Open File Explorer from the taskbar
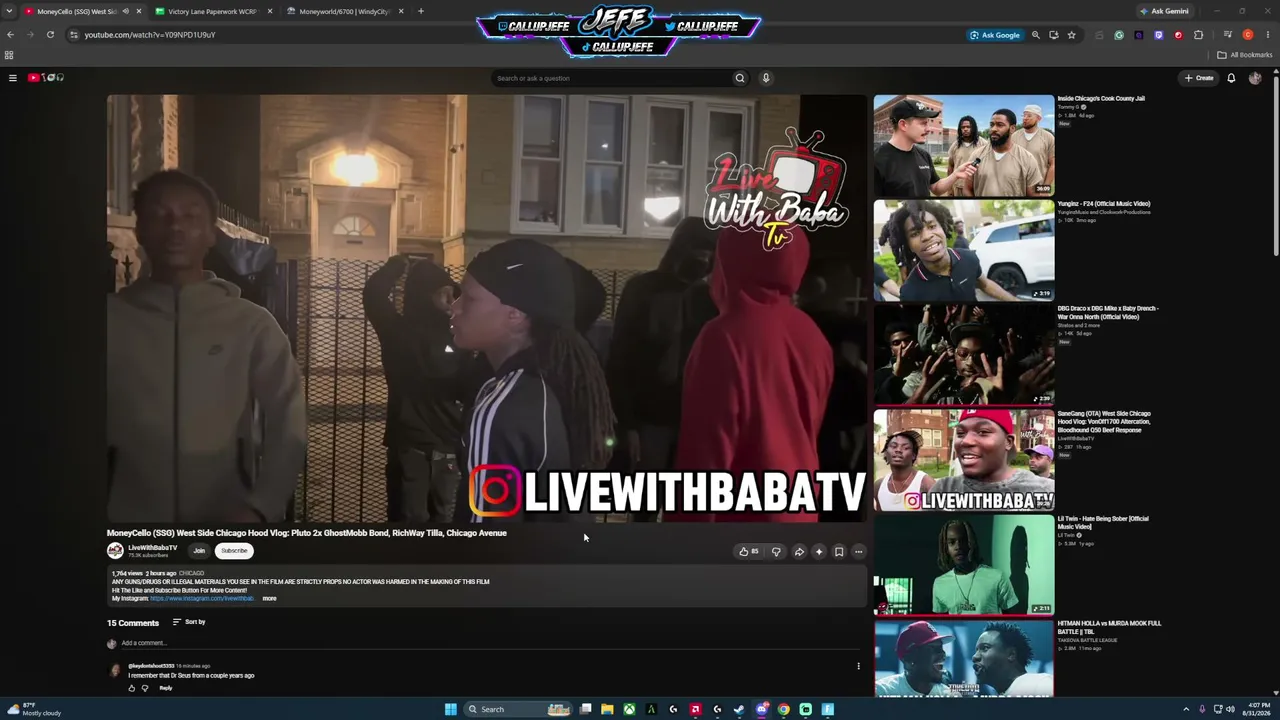The image size is (1280, 720). tap(607, 709)
